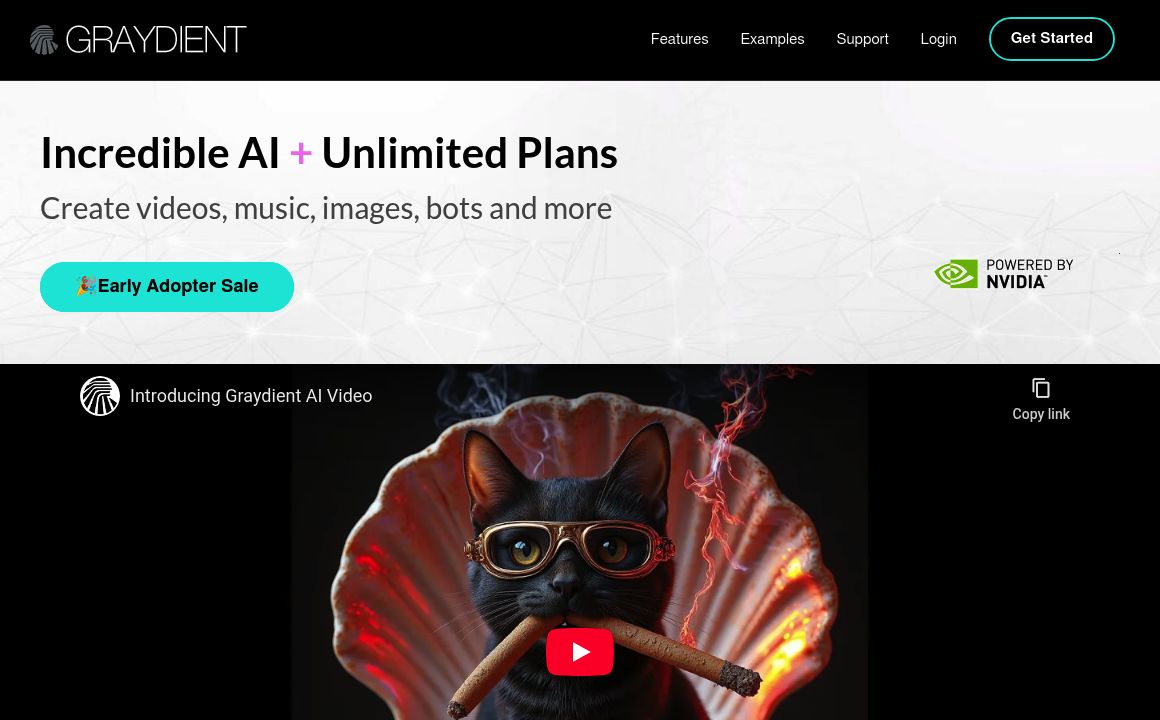The image size is (1160, 720).
Task: Click the POWERED BY NVIDIA text
Action: coord(1029,274)
